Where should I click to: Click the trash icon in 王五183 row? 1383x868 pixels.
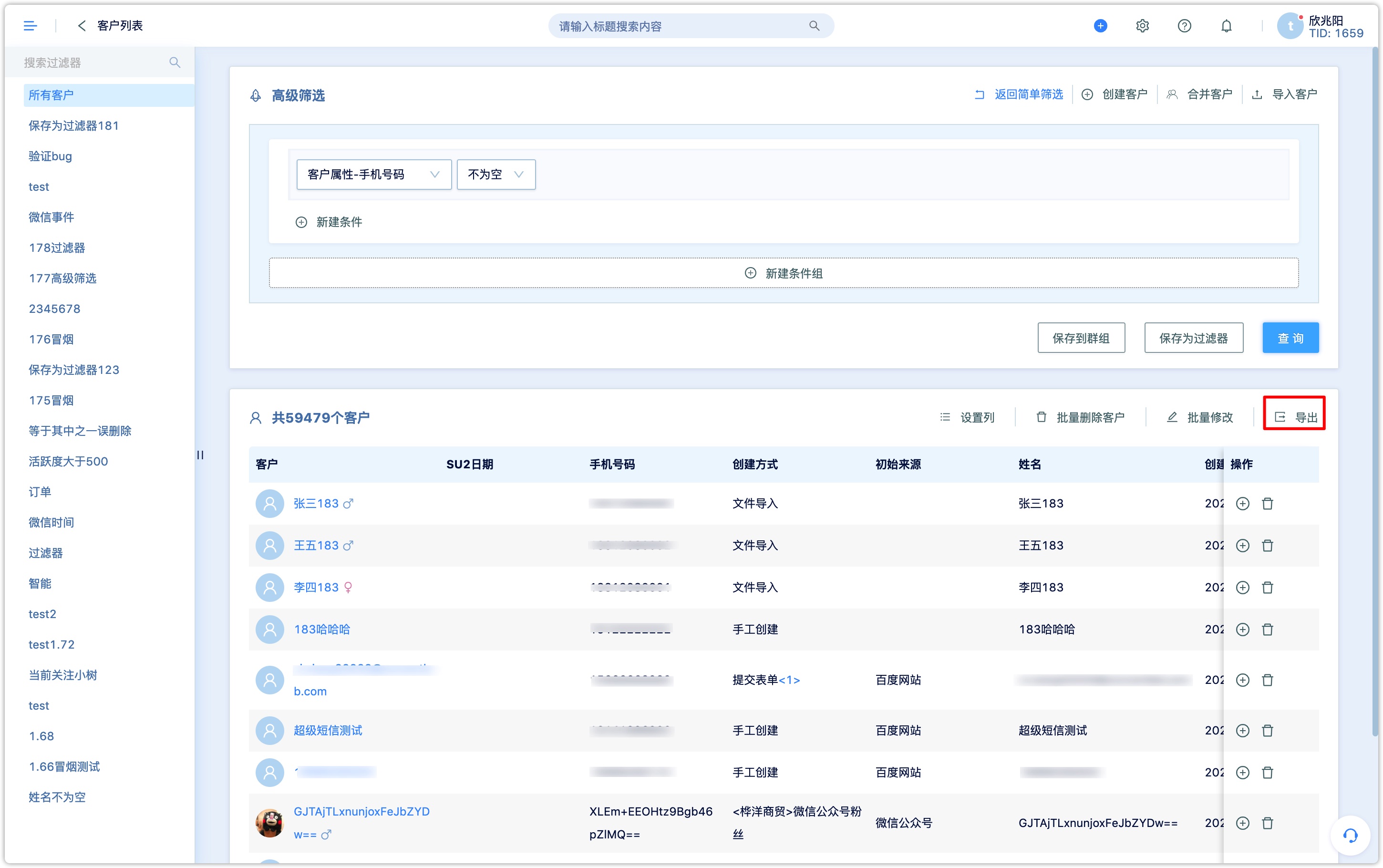tap(1268, 546)
